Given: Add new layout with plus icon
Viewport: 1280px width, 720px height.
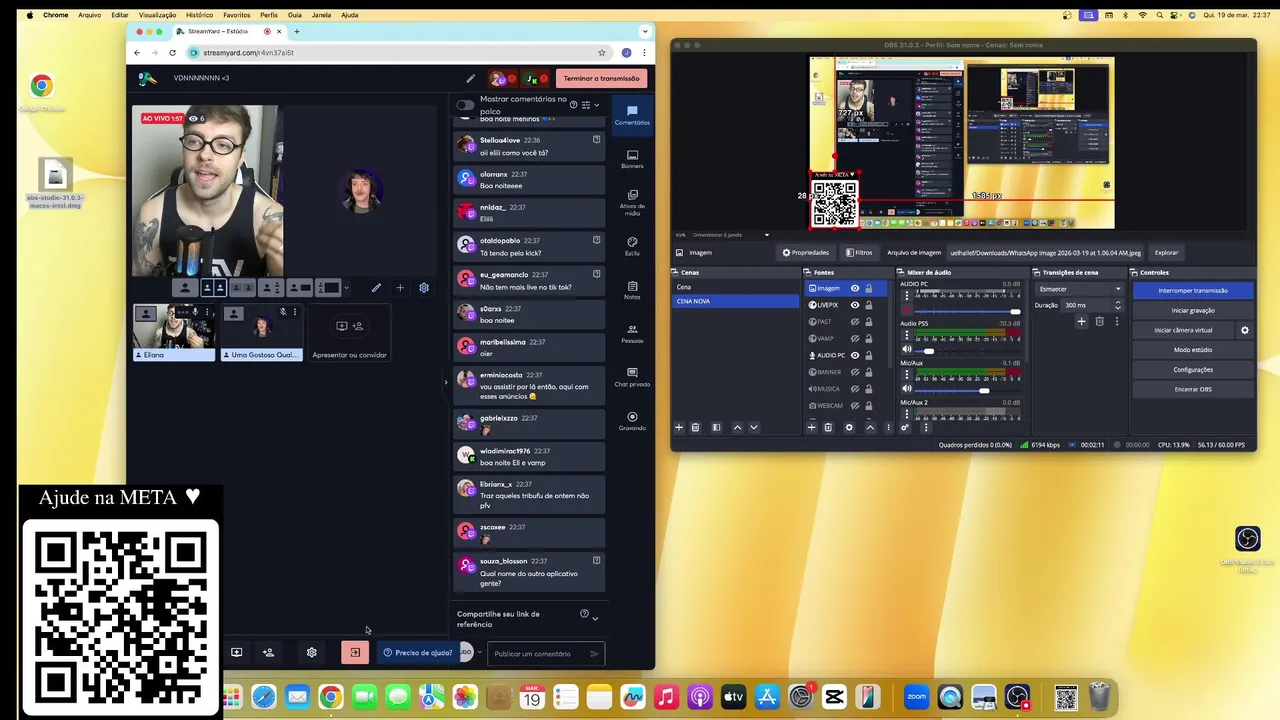Looking at the screenshot, I should click(x=400, y=288).
